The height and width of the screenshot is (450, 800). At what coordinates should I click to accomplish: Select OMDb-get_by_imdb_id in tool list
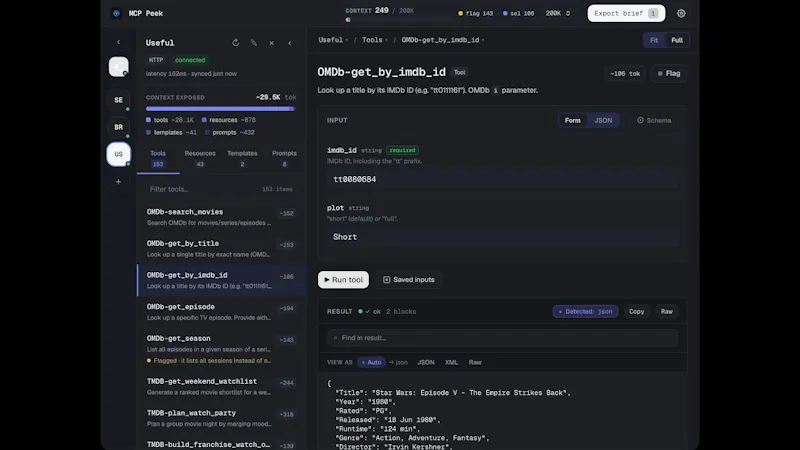click(x=221, y=280)
